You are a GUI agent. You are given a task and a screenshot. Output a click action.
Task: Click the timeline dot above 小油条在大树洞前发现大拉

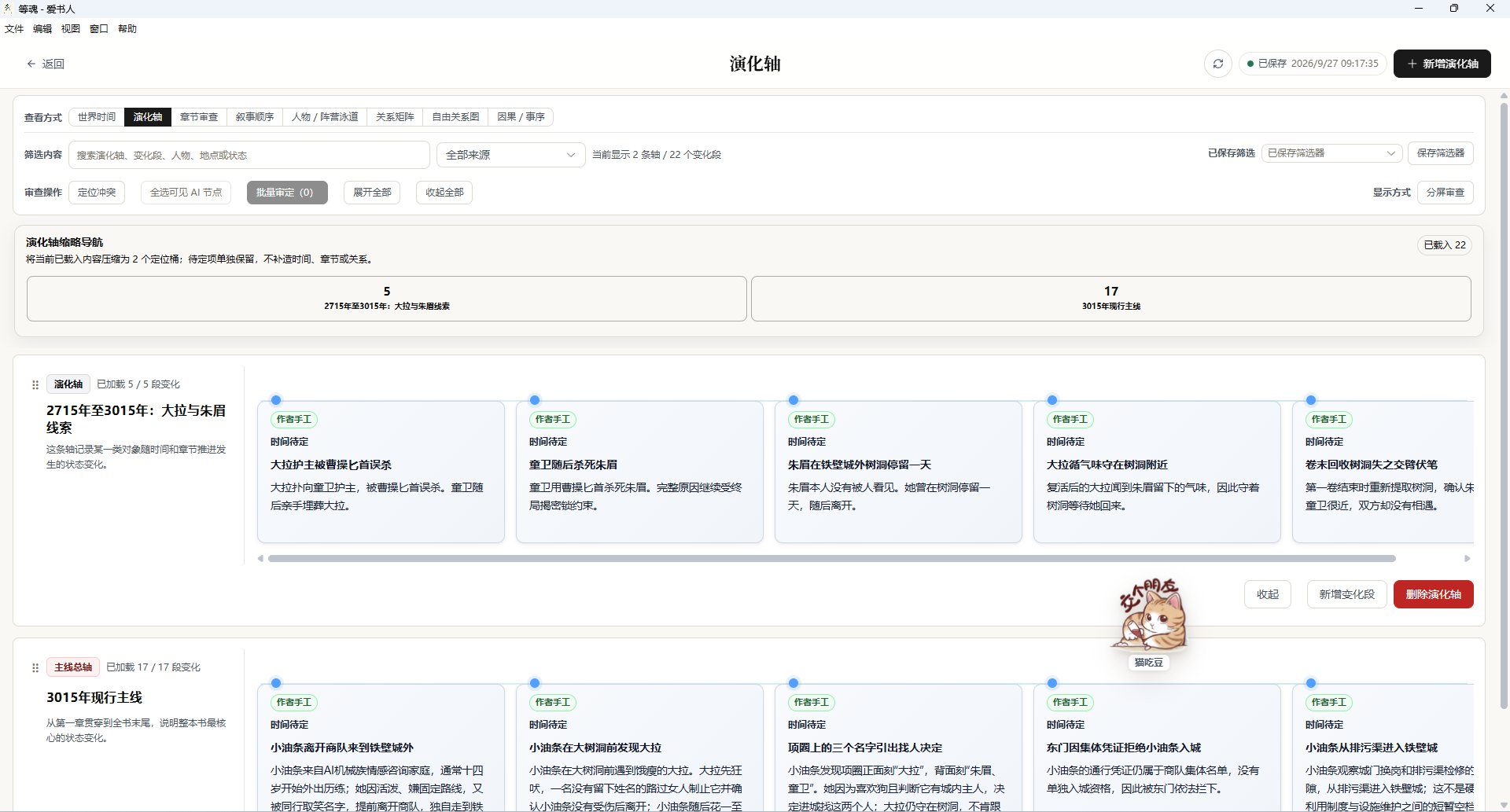(x=535, y=683)
